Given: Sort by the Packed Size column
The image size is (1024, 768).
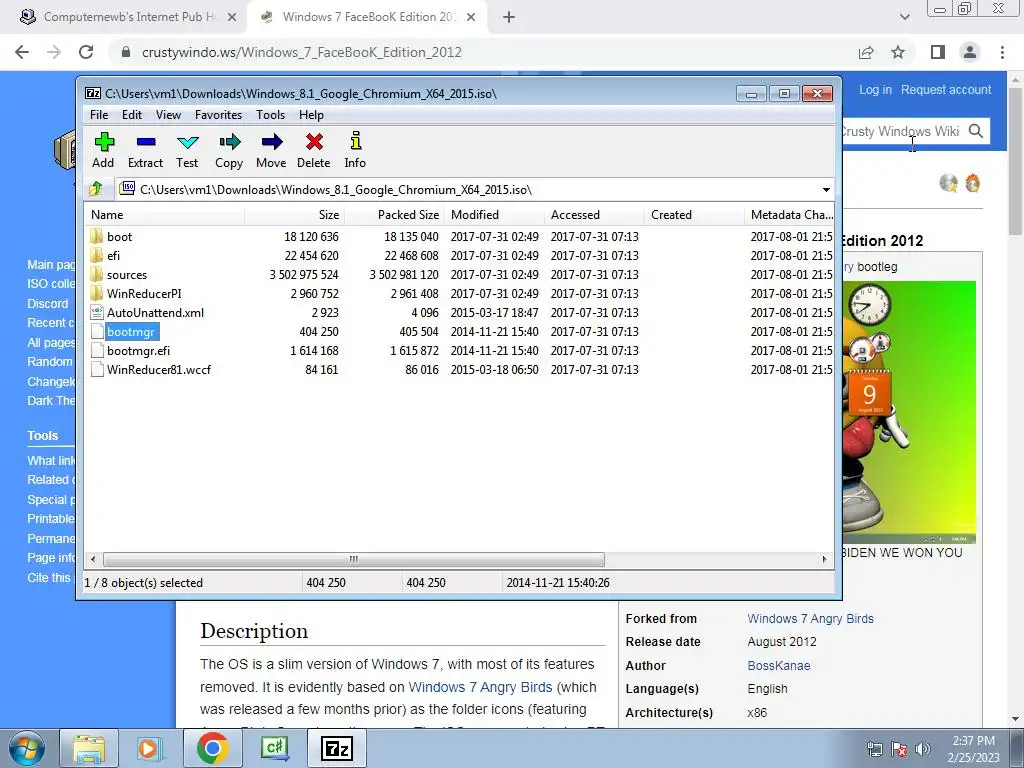Looking at the screenshot, I should (394, 215).
